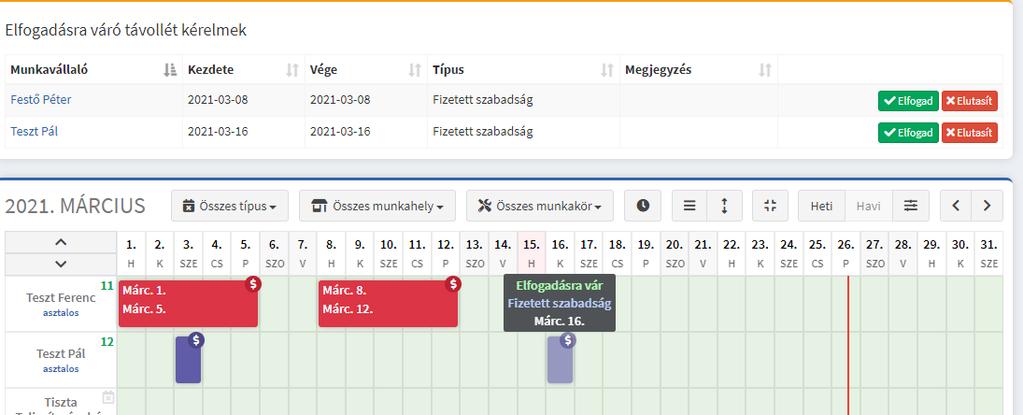This screenshot has width=1023, height=415.
Task: Open Festő Péter employee link
Action: point(40,100)
